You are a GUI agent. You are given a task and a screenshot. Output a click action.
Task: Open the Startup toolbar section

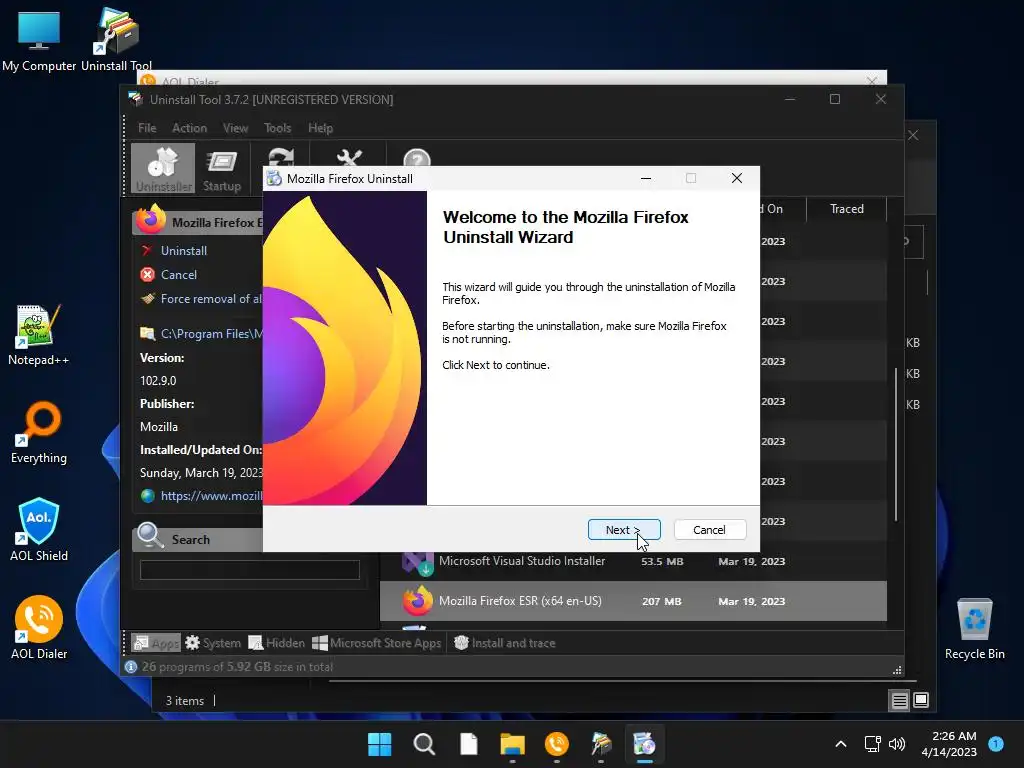pyautogui.click(x=221, y=169)
